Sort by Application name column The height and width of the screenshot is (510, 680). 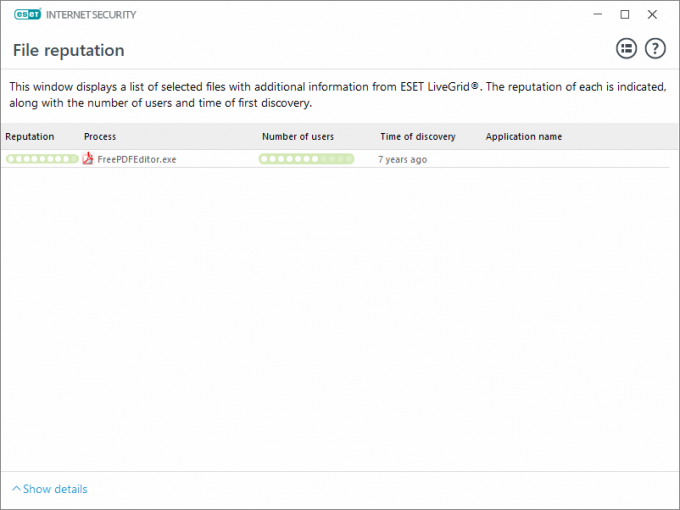[x=524, y=136]
